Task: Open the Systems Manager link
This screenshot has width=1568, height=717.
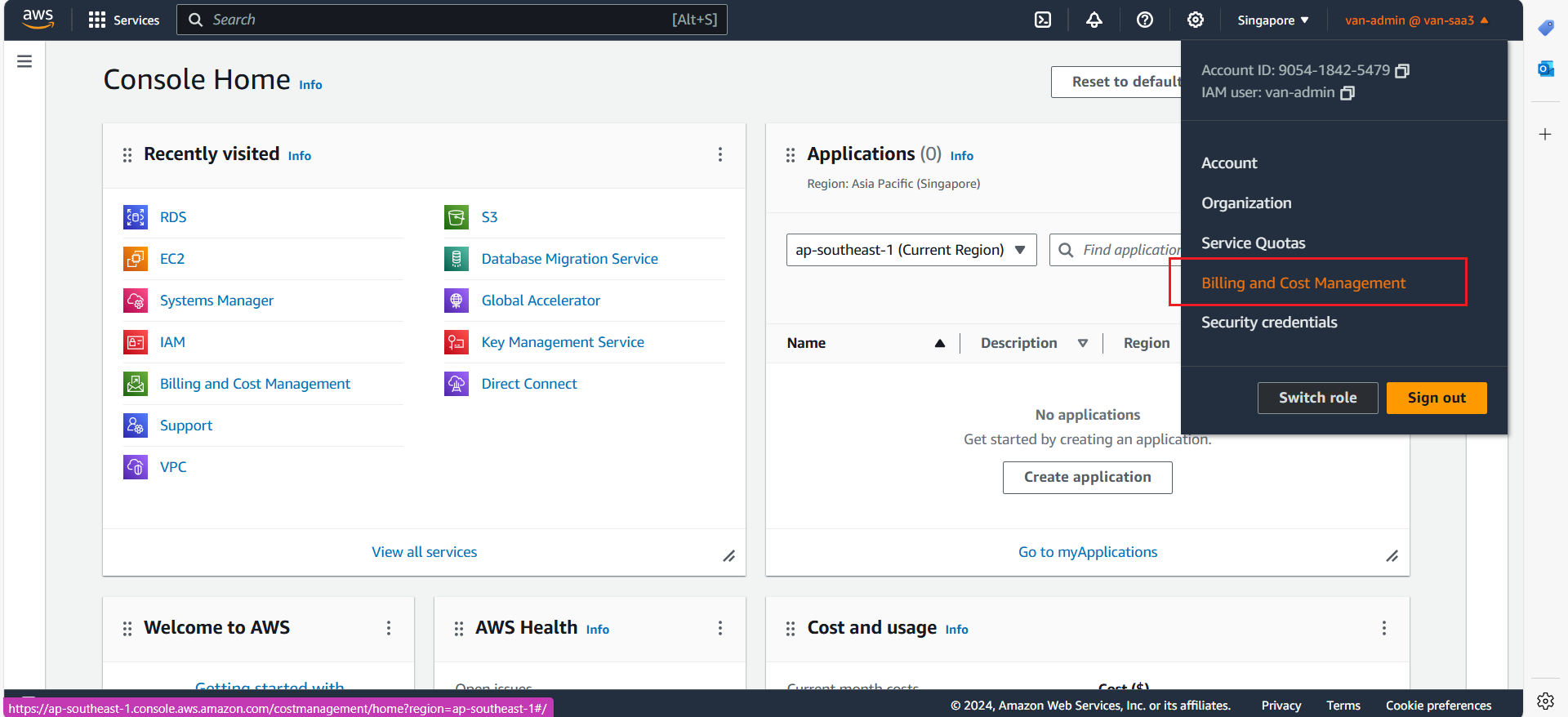Action: pos(216,301)
